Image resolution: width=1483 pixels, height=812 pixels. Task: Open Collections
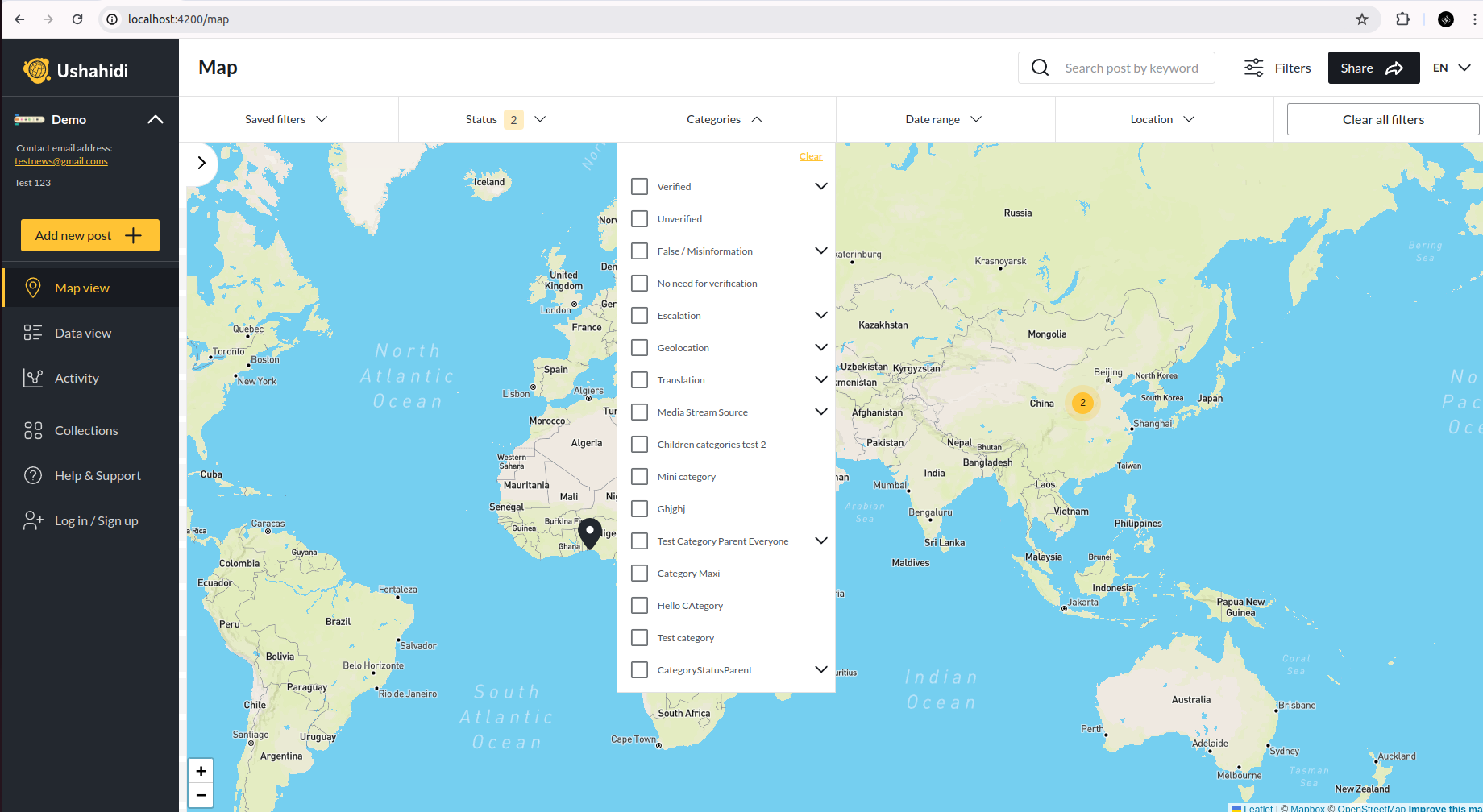(90, 430)
